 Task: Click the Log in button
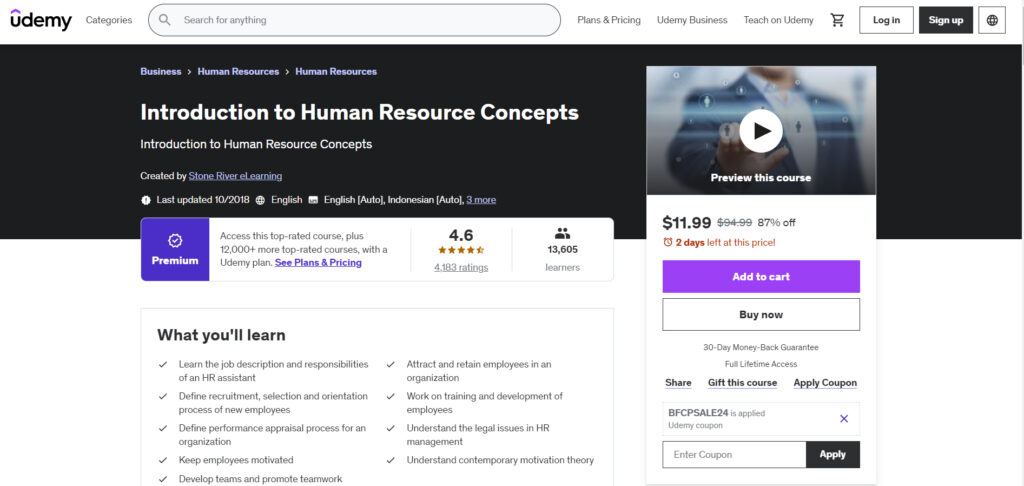click(x=886, y=20)
